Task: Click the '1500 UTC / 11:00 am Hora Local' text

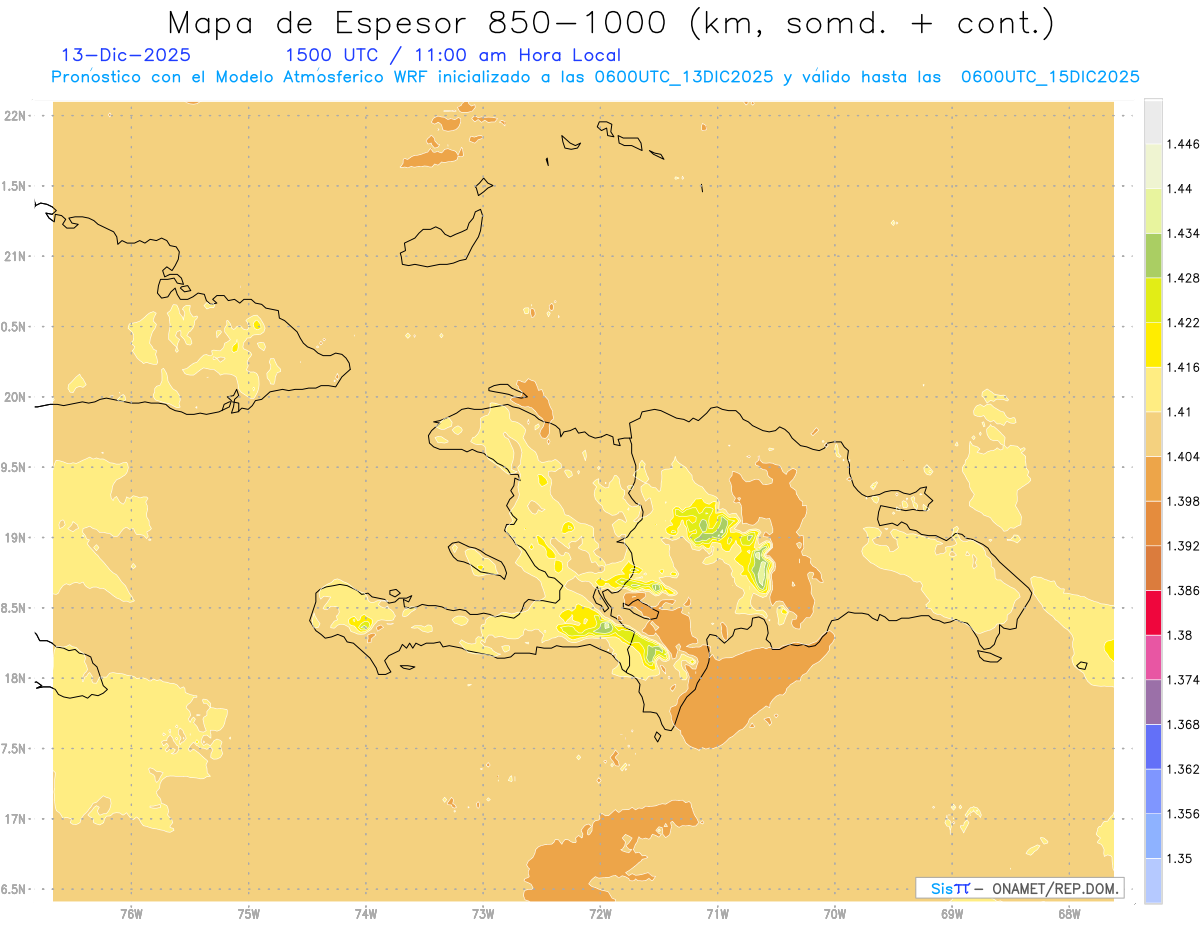Action: pyautogui.click(x=453, y=56)
